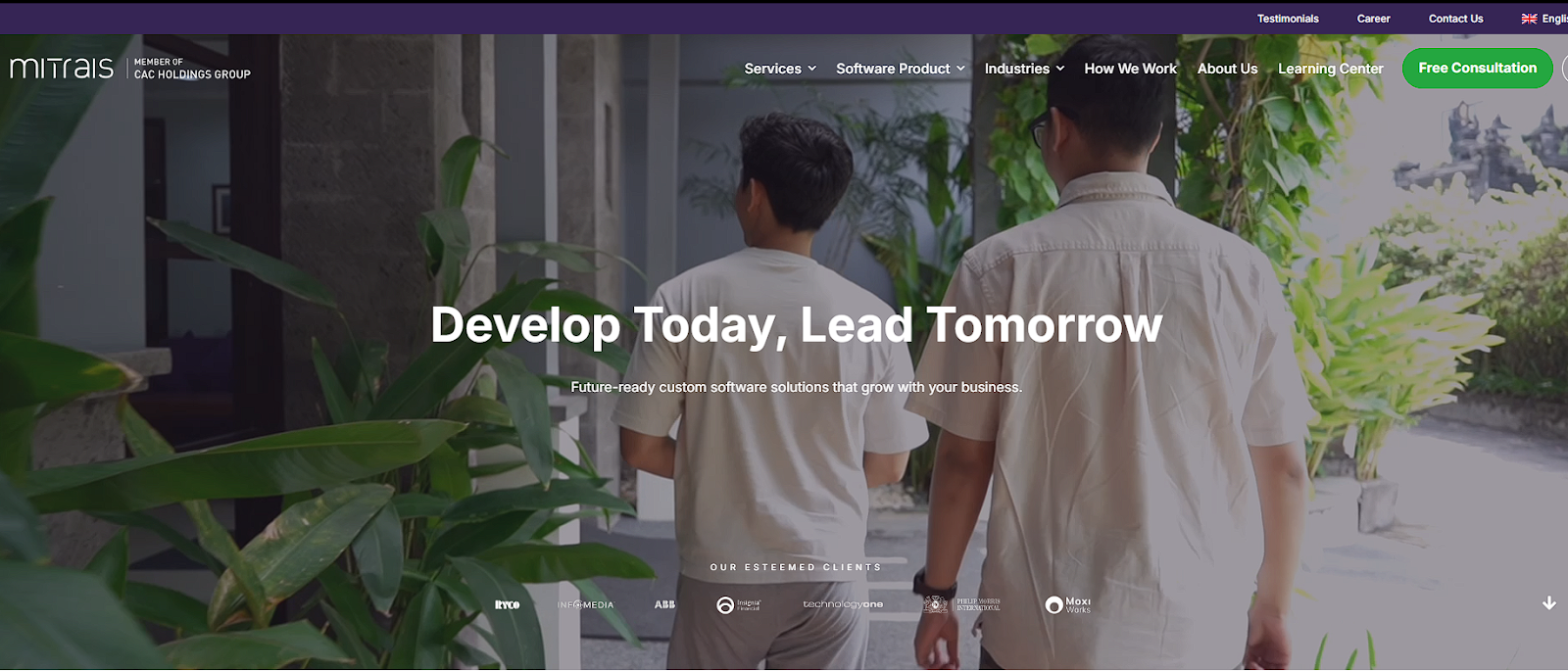Expand the Services dropdown menu
Viewport: 1568px width, 671px height.
(x=780, y=69)
